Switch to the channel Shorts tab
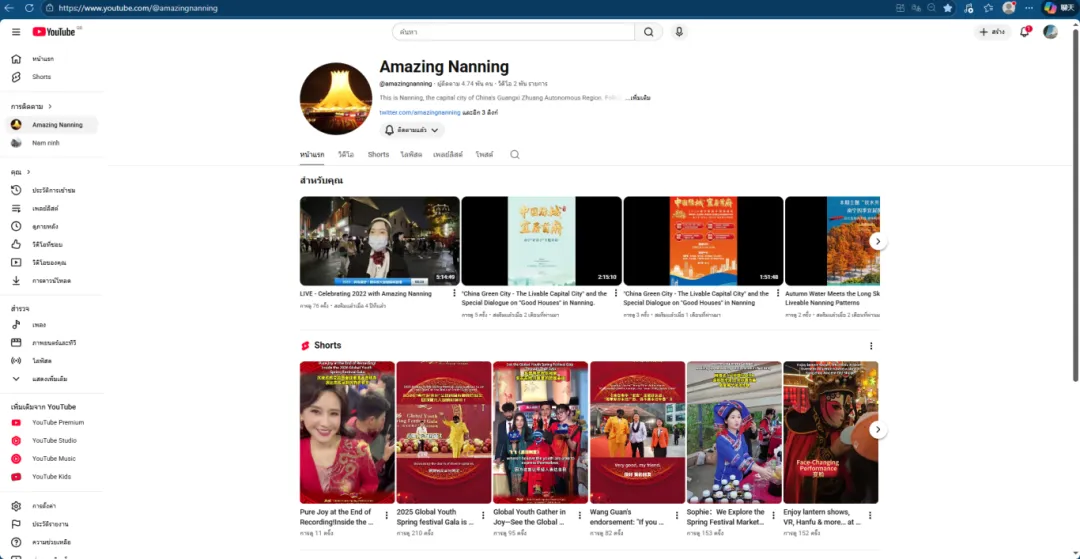Screen dimensions: 1080x559 [x=378, y=155]
